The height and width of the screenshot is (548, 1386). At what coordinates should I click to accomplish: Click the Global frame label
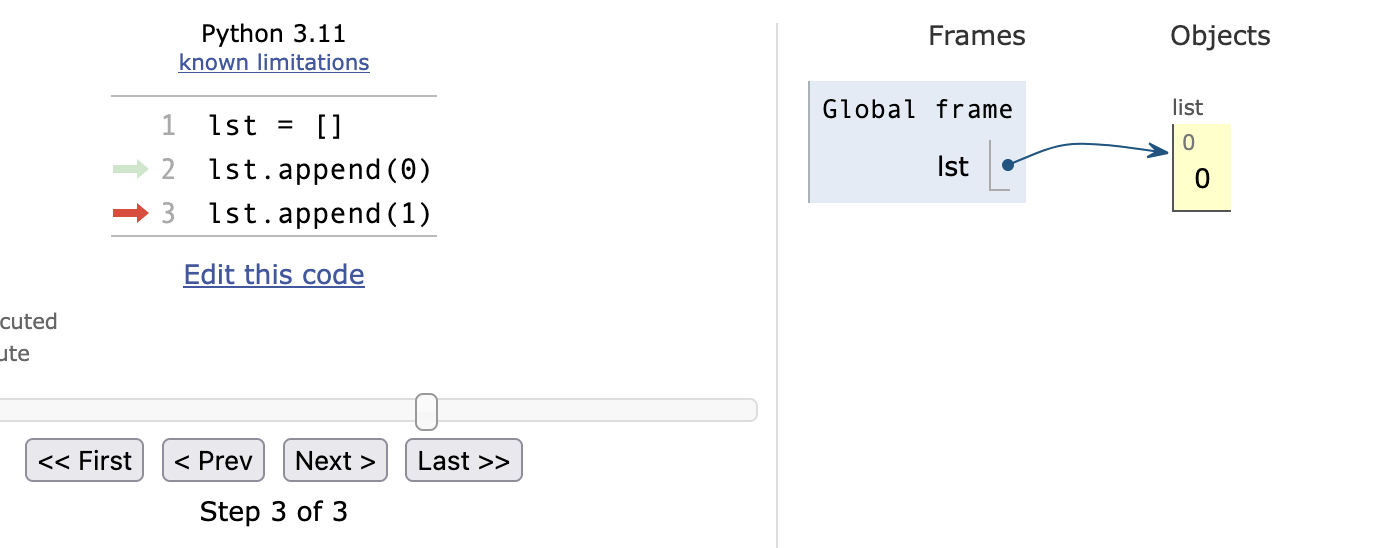(x=917, y=109)
